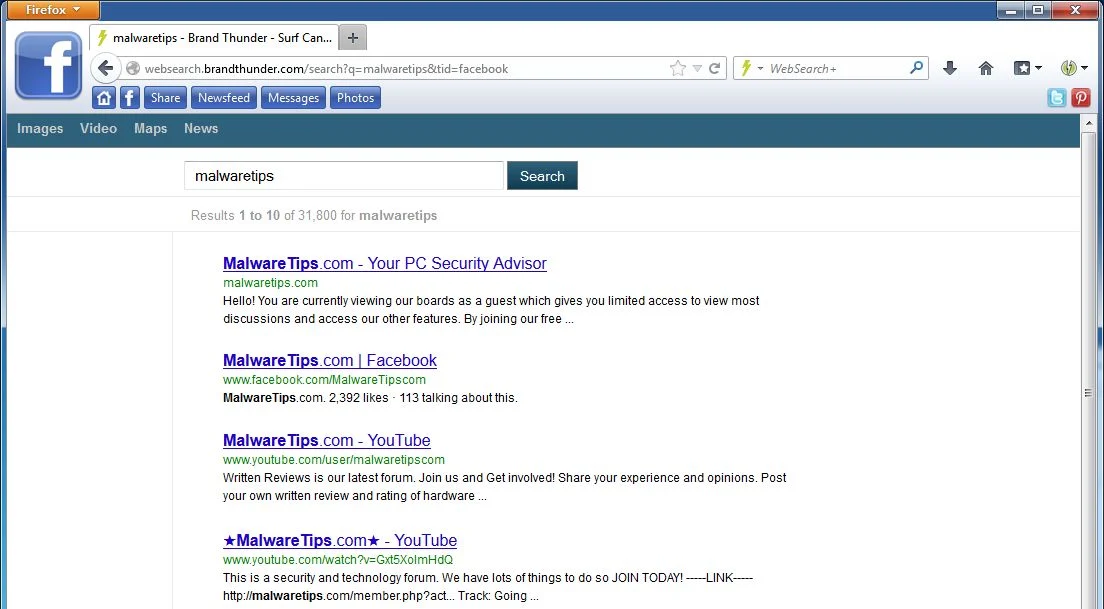Click www.youtube.com/watch?v=Gxt5XoImHdQ URL text
Viewport: 1104px width, 609px height.
click(x=338, y=560)
